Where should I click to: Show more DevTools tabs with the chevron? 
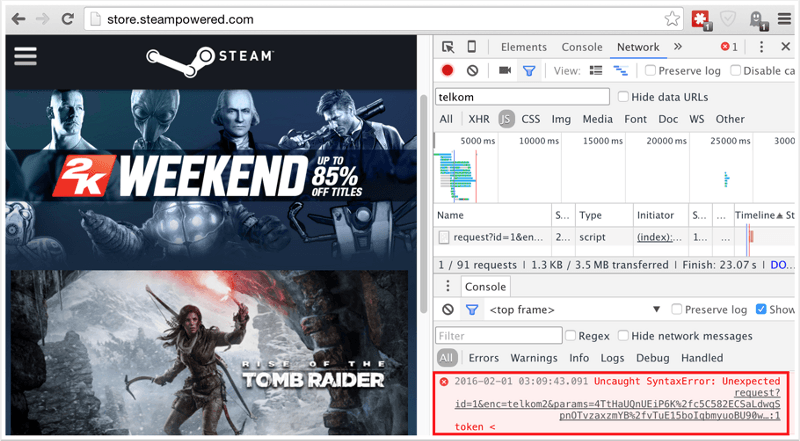coord(678,46)
